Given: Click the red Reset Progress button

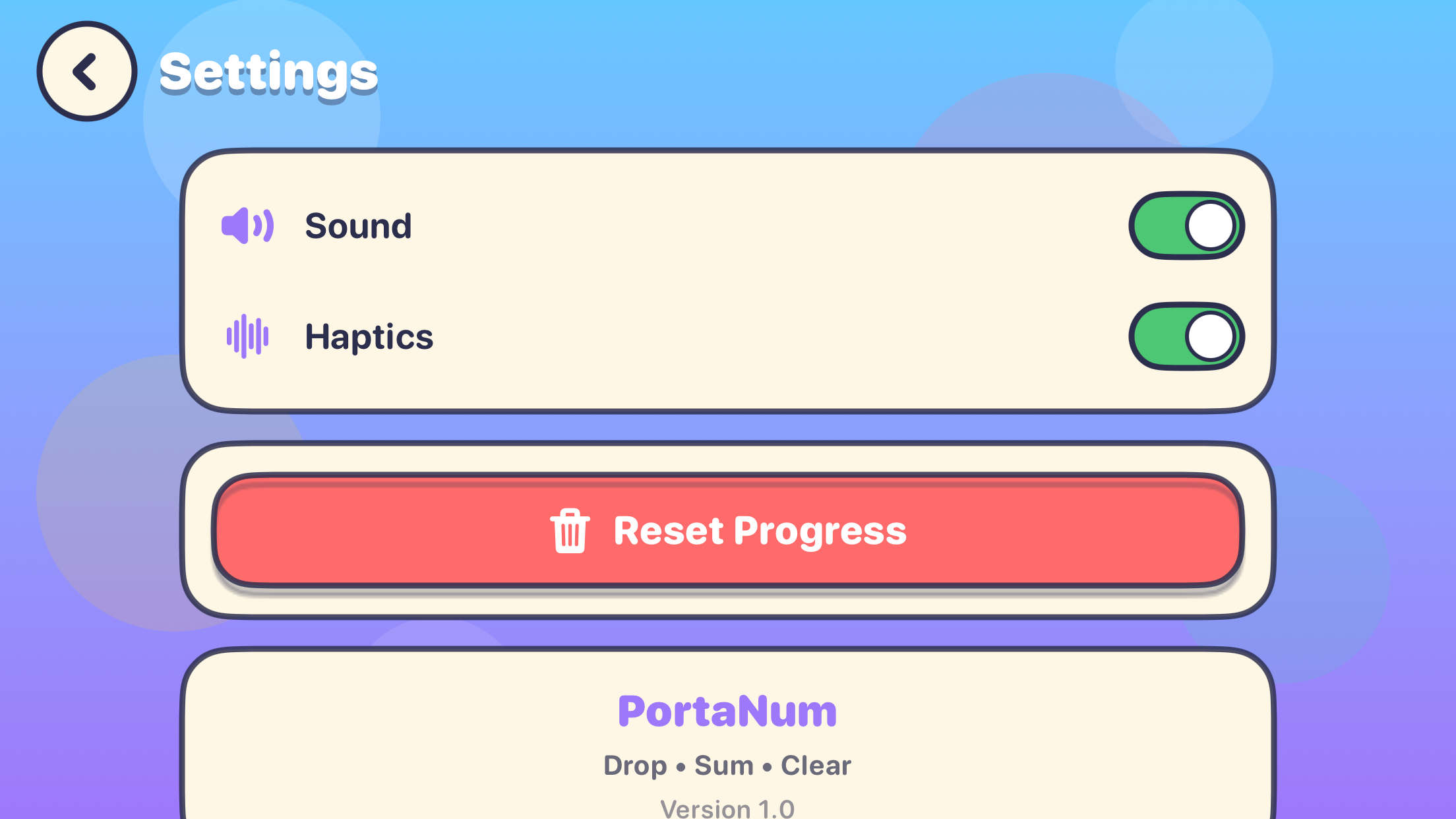Looking at the screenshot, I should pos(727,530).
